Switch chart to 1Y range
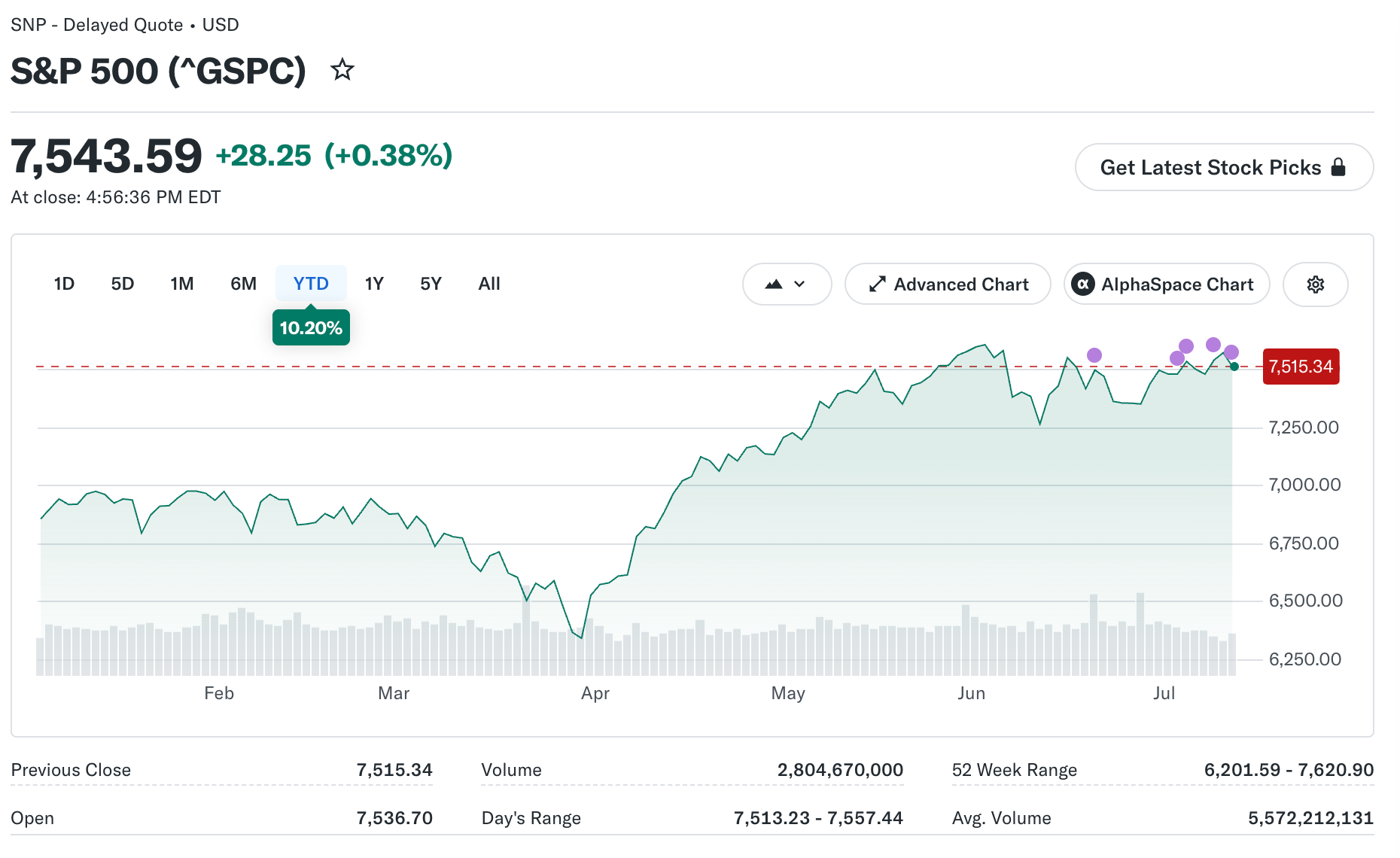This screenshot has width=1400, height=858. [x=374, y=284]
